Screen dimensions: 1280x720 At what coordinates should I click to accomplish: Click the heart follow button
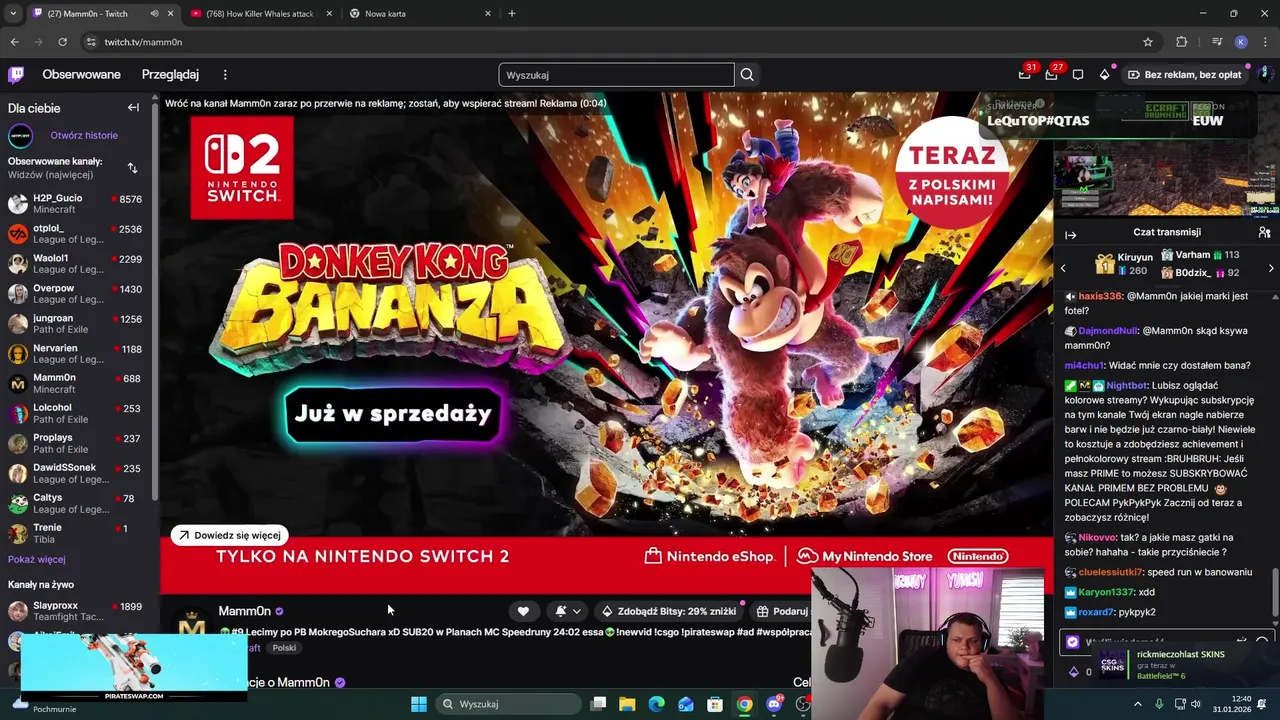pos(523,611)
